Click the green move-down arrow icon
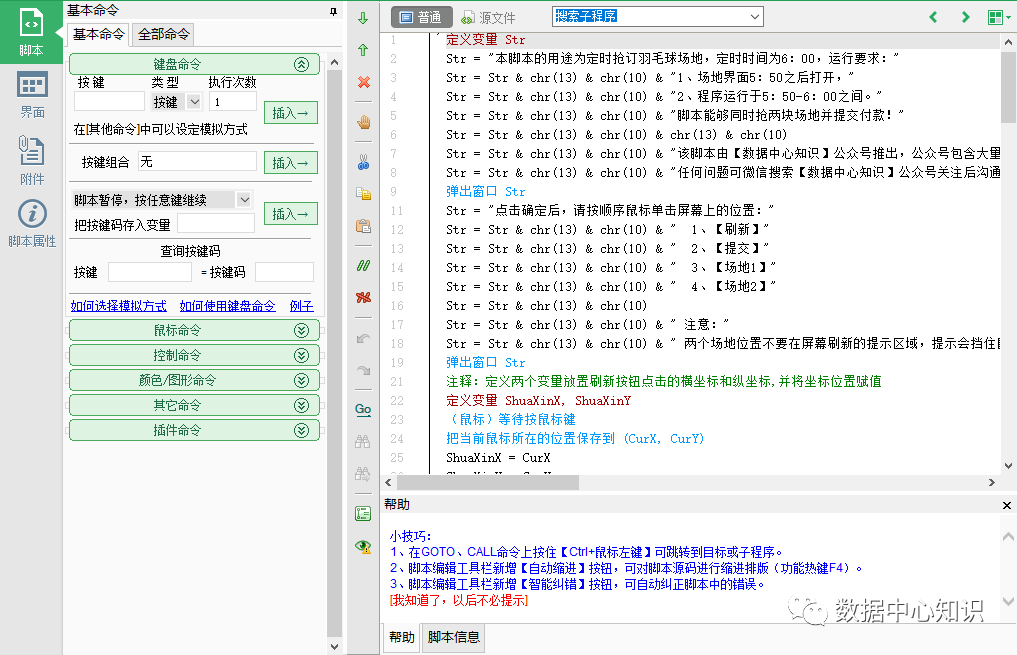1017x655 pixels. coord(363,18)
